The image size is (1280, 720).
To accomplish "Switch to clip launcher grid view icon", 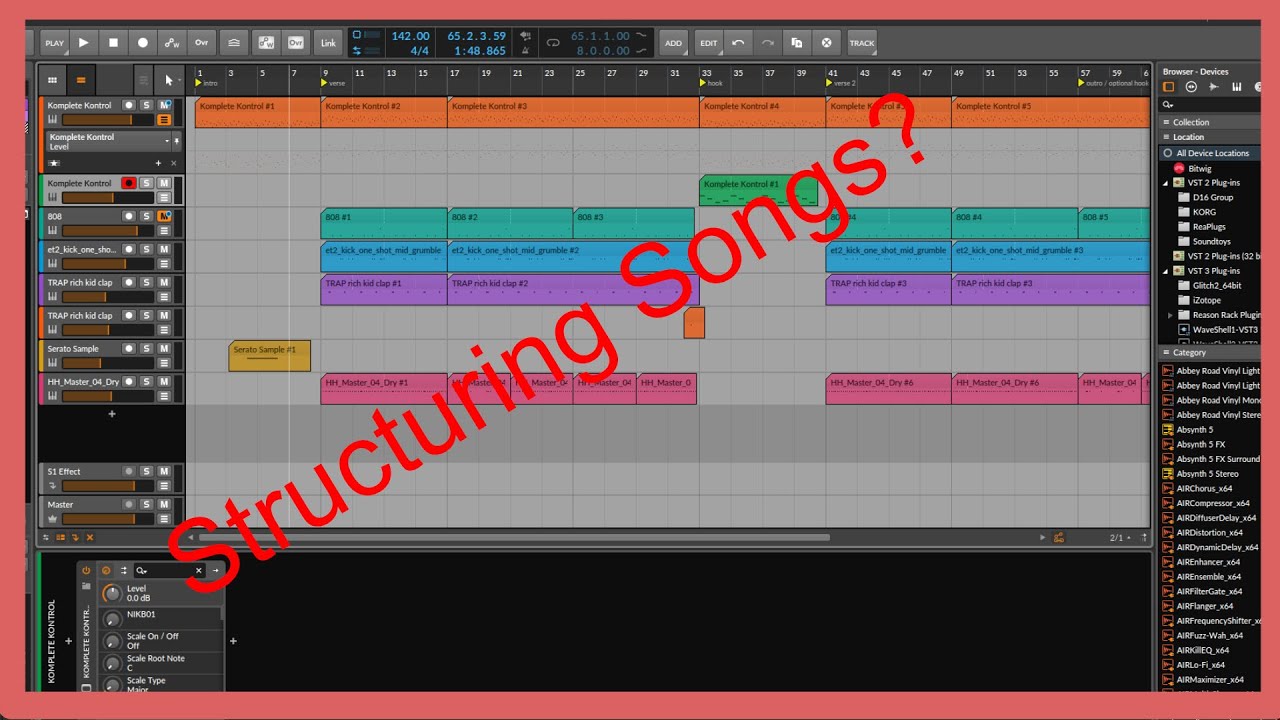I will coord(52,80).
